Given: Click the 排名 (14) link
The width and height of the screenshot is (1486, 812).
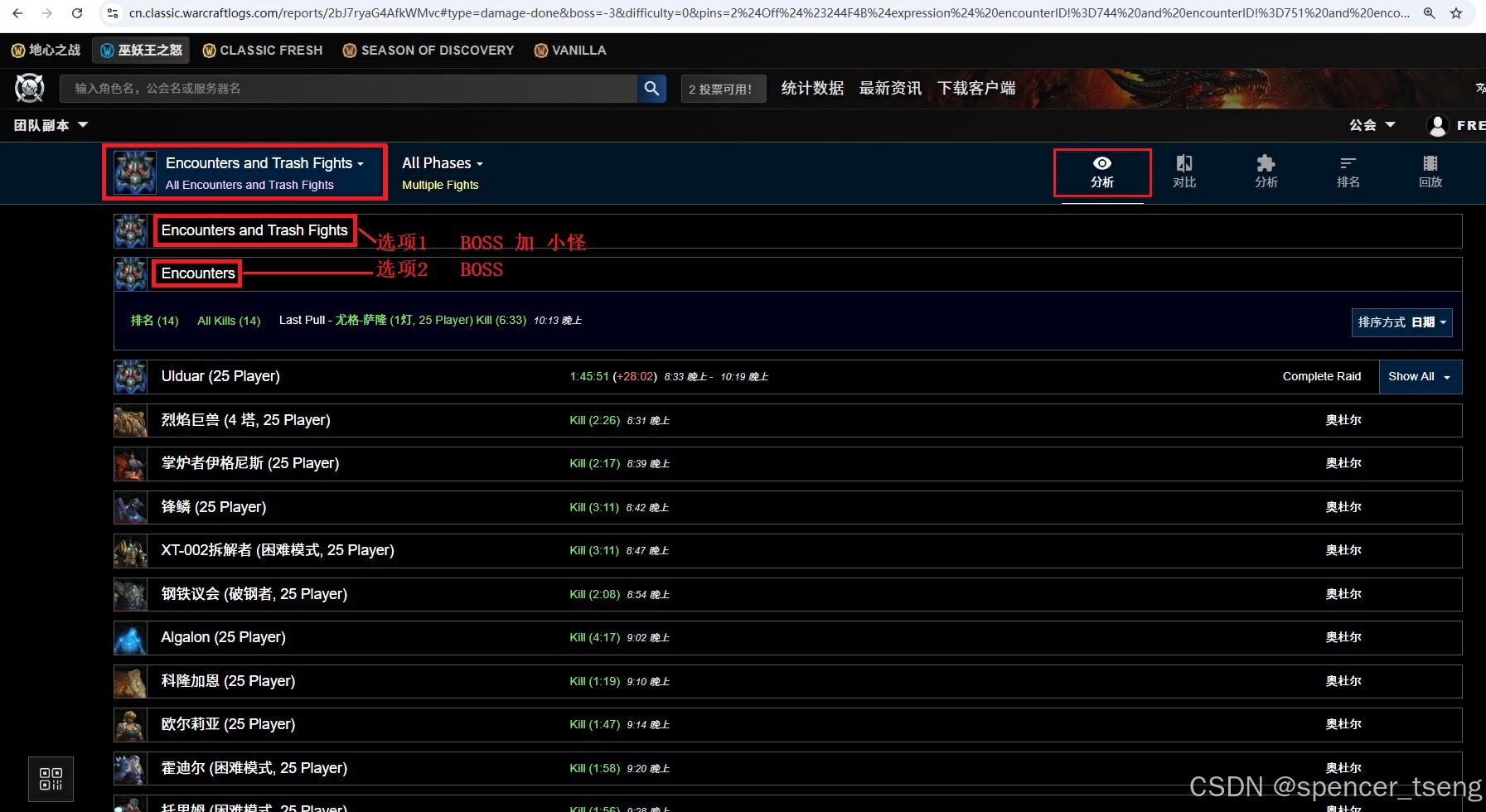Looking at the screenshot, I should (154, 321).
